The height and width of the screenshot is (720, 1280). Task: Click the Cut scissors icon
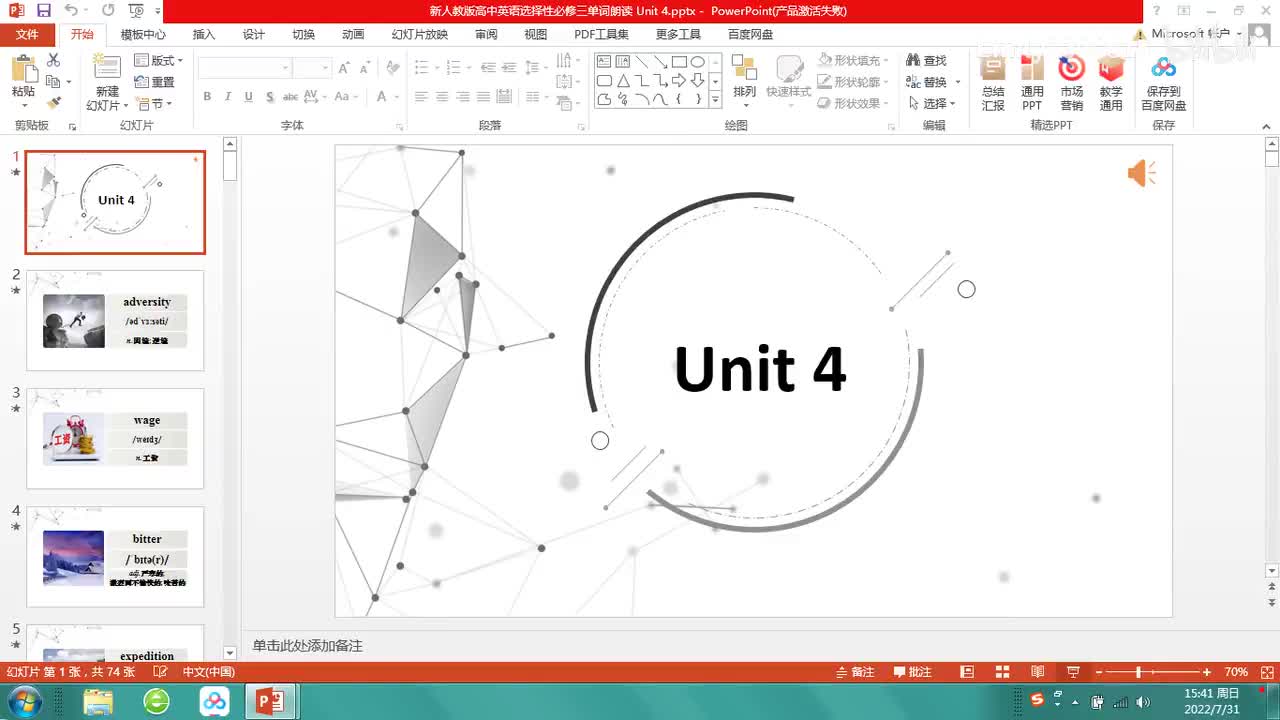pos(53,62)
